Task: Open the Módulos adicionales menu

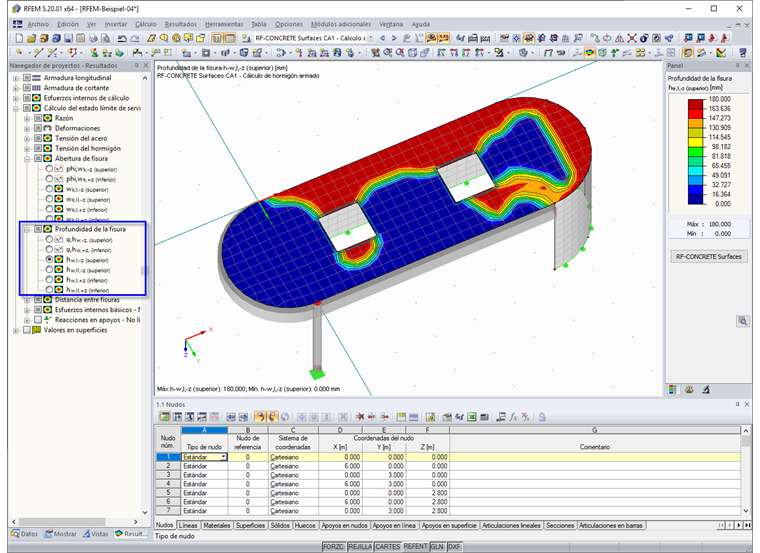Action: 341,24
